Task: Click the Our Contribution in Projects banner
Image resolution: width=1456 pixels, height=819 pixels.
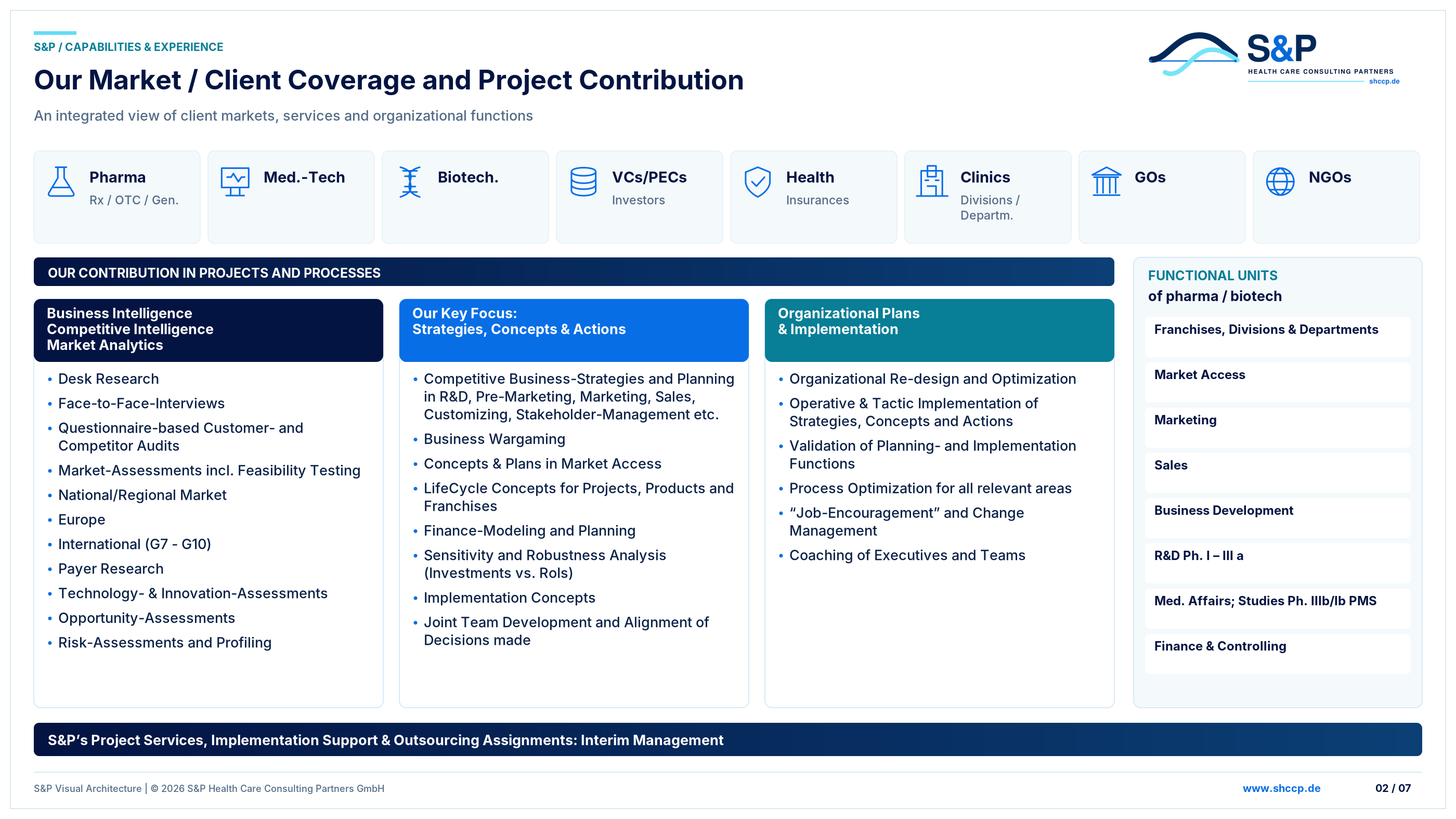Action: (x=574, y=272)
